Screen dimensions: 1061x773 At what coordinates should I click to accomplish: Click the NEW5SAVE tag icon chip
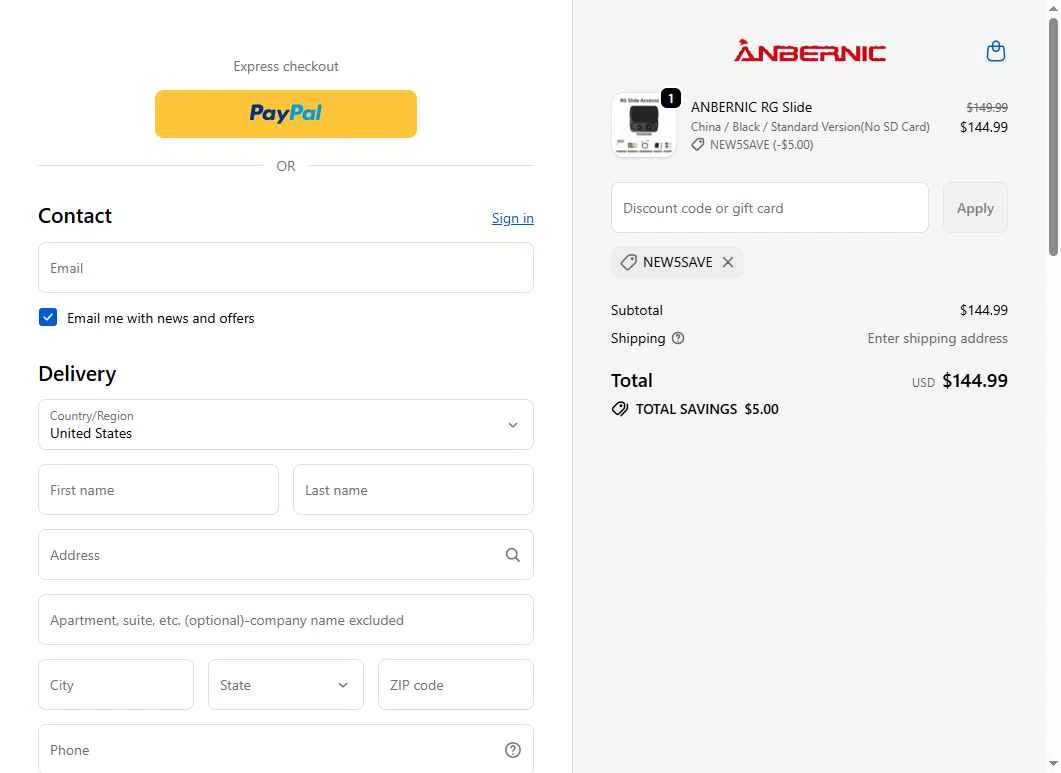pyautogui.click(x=629, y=262)
